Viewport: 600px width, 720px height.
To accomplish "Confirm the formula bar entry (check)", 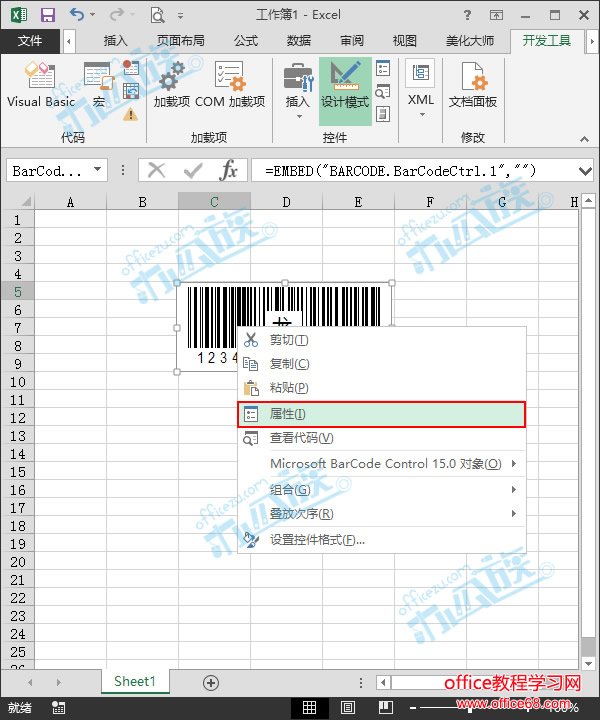I will pyautogui.click(x=193, y=171).
